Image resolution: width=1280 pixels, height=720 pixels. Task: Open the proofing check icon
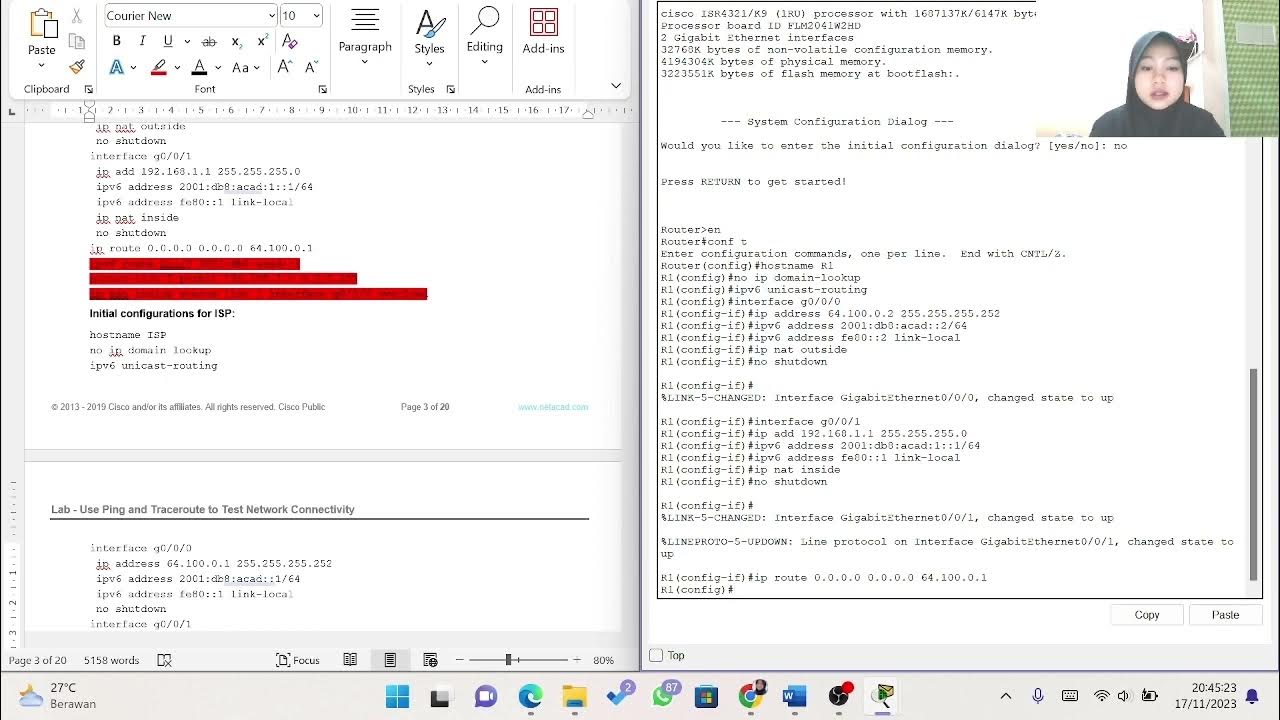point(165,660)
